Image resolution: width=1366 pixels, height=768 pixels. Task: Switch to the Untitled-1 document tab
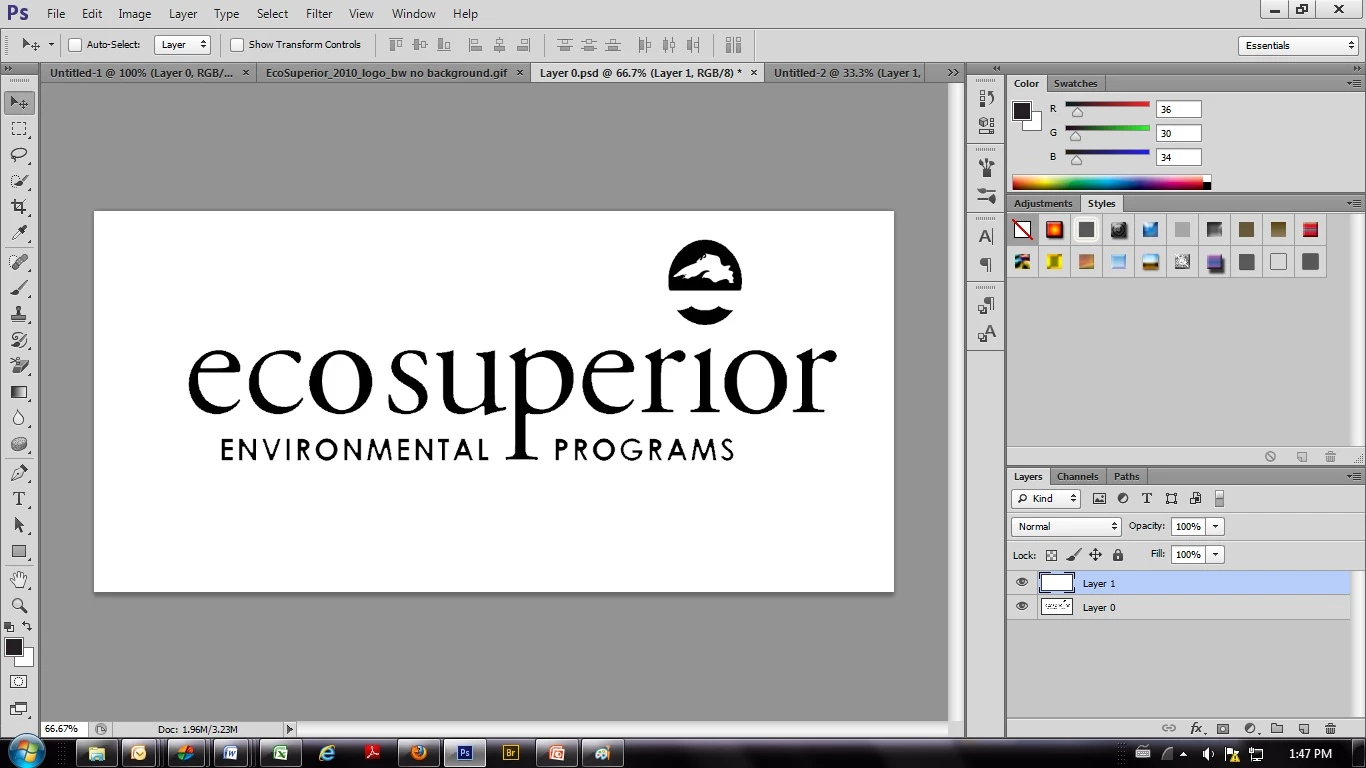[x=141, y=73]
